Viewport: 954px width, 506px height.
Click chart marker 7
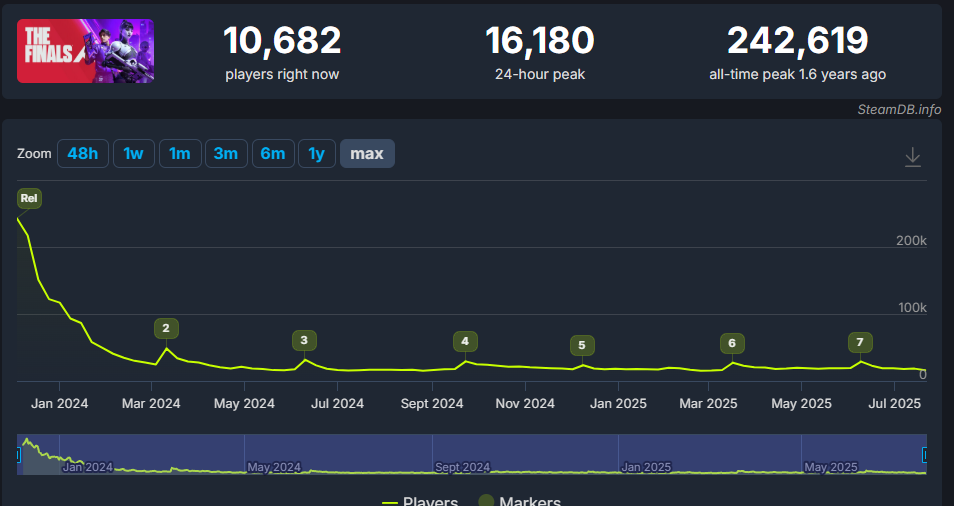click(860, 342)
